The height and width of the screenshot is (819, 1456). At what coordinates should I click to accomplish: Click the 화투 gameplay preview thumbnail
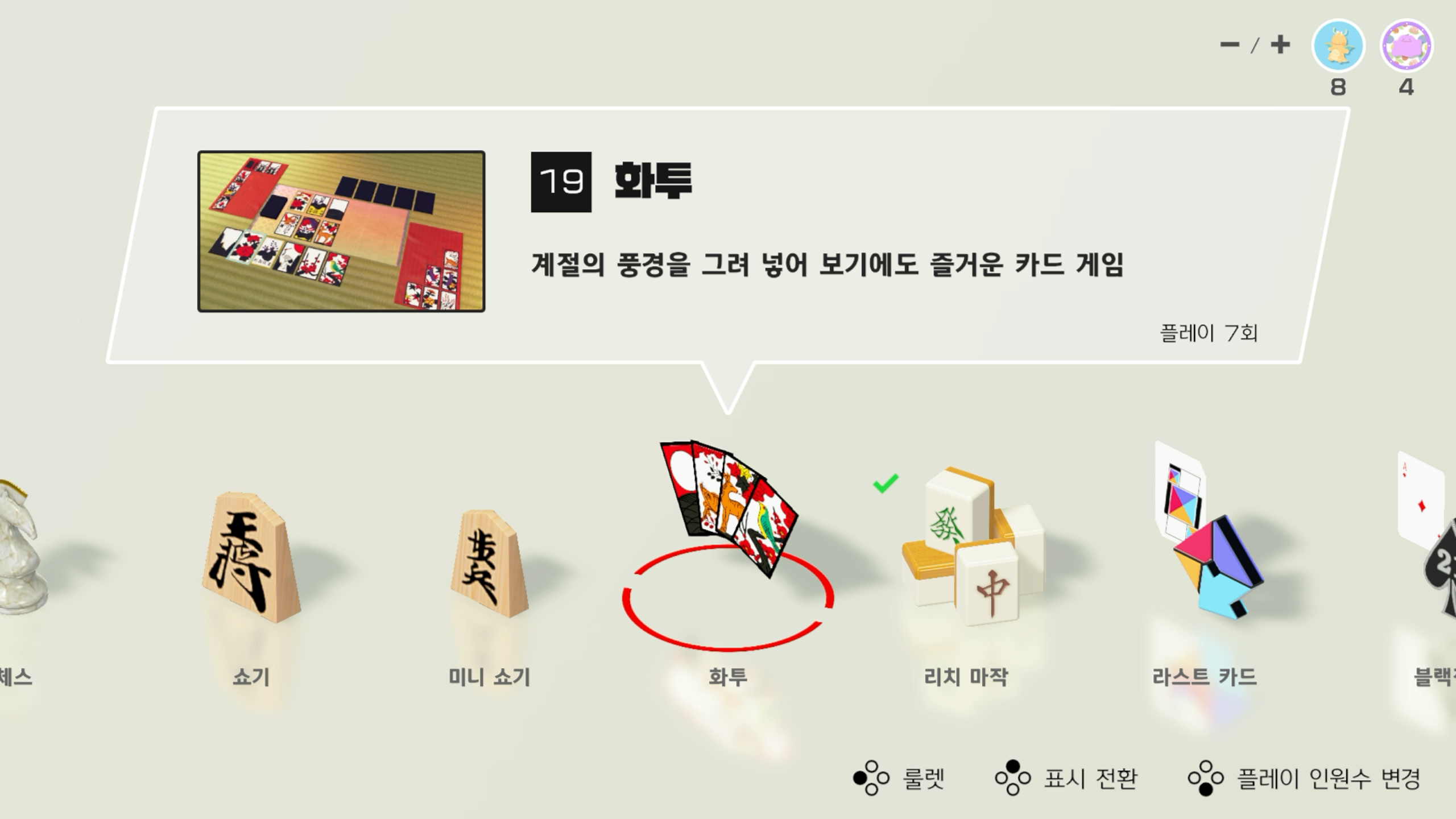point(341,231)
